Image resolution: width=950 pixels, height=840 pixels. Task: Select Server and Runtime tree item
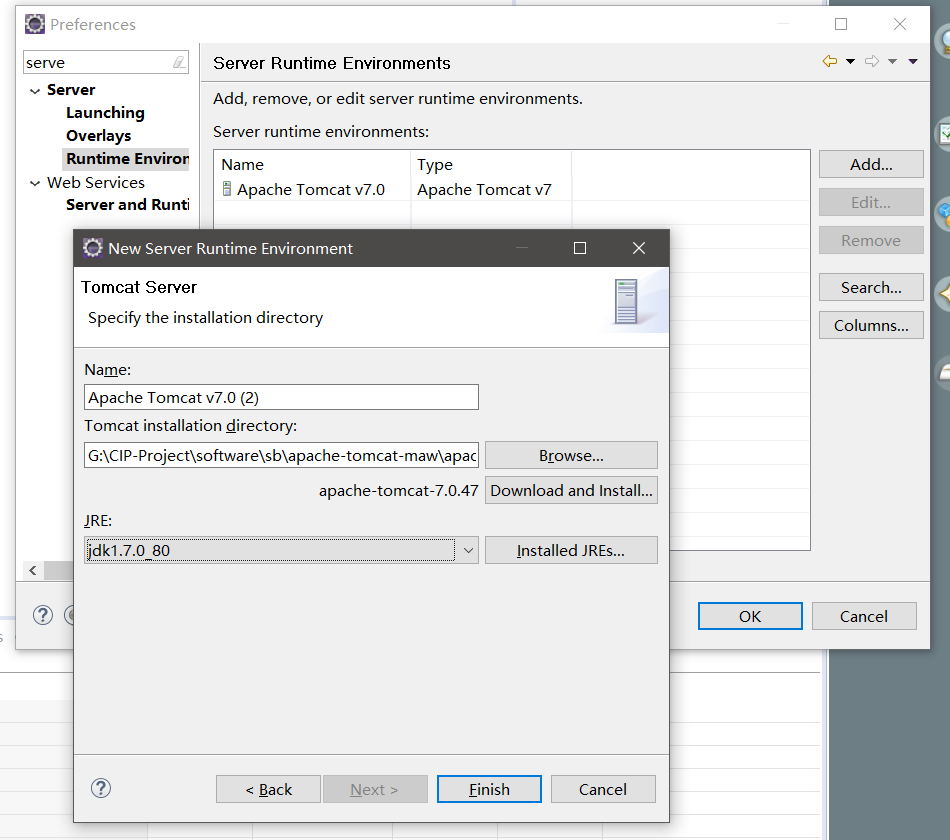coord(127,205)
